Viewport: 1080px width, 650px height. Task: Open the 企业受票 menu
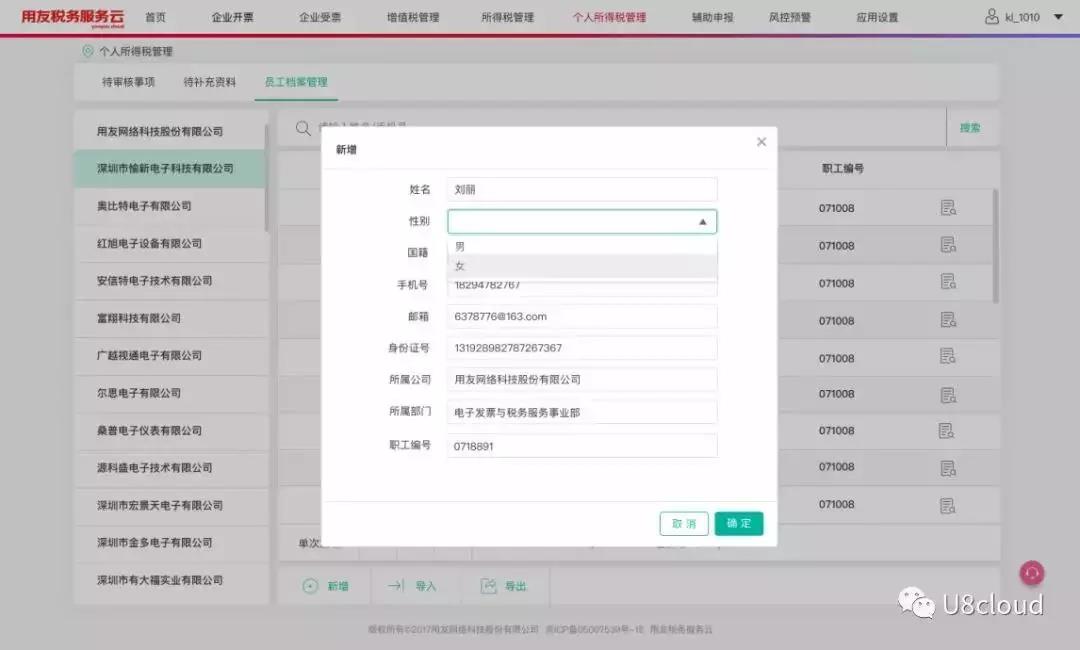pyautogui.click(x=320, y=17)
